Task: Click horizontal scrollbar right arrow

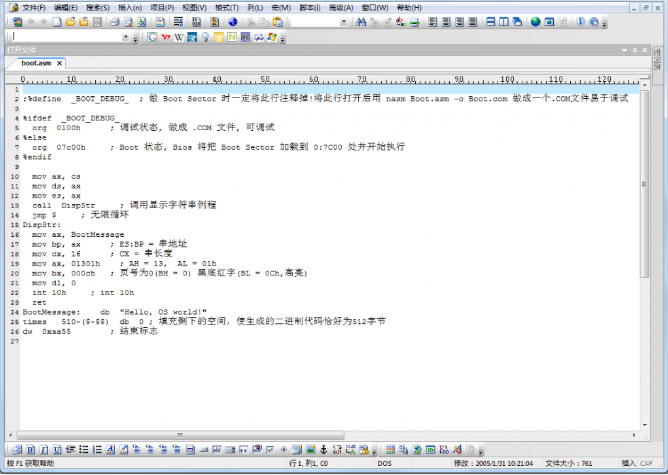Action: coord(634,435)
